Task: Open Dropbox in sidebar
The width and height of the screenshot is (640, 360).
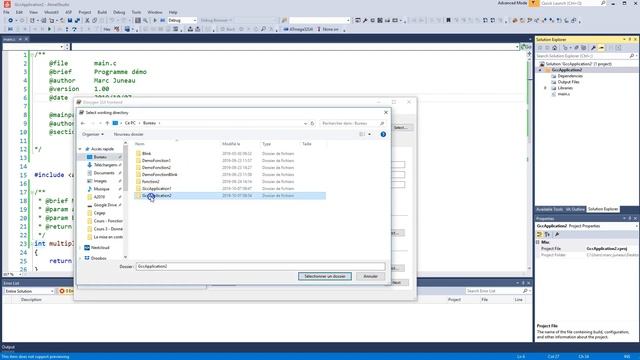Action: pyautogui.click(x=98, y=258)
